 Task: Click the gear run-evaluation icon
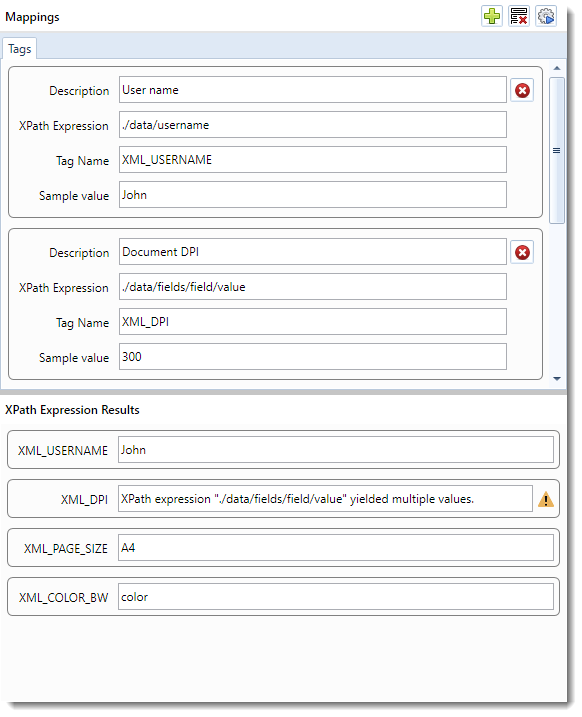pos(546,16)
